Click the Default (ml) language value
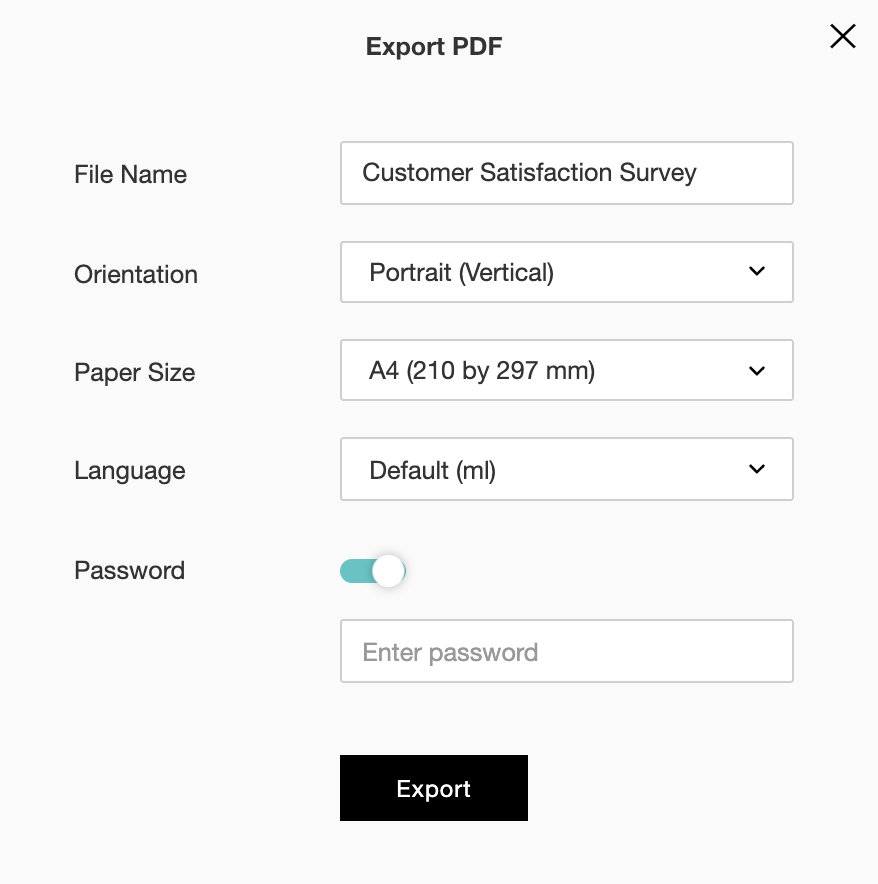Viewport: 878px width, 884px height. tap(432, 470)
